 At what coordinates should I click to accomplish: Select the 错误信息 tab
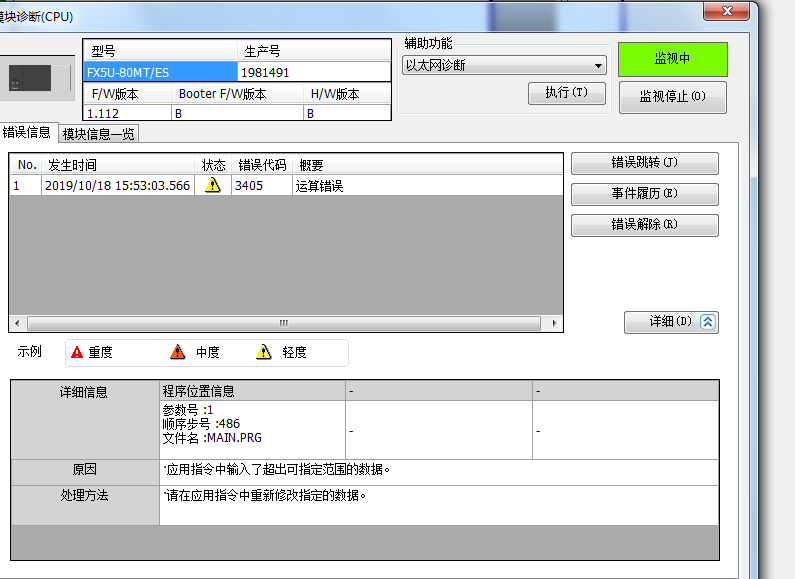[27, 132]
